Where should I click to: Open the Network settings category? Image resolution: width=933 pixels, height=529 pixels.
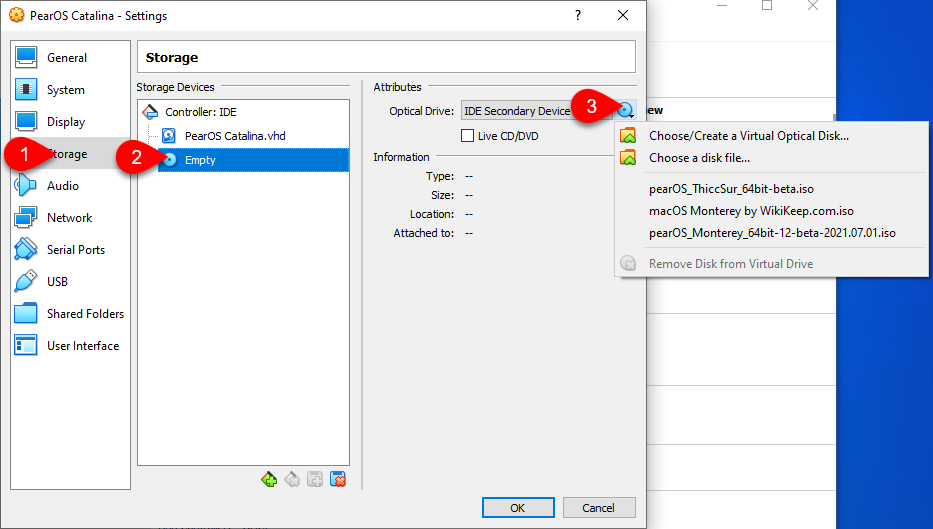point(69,218)
